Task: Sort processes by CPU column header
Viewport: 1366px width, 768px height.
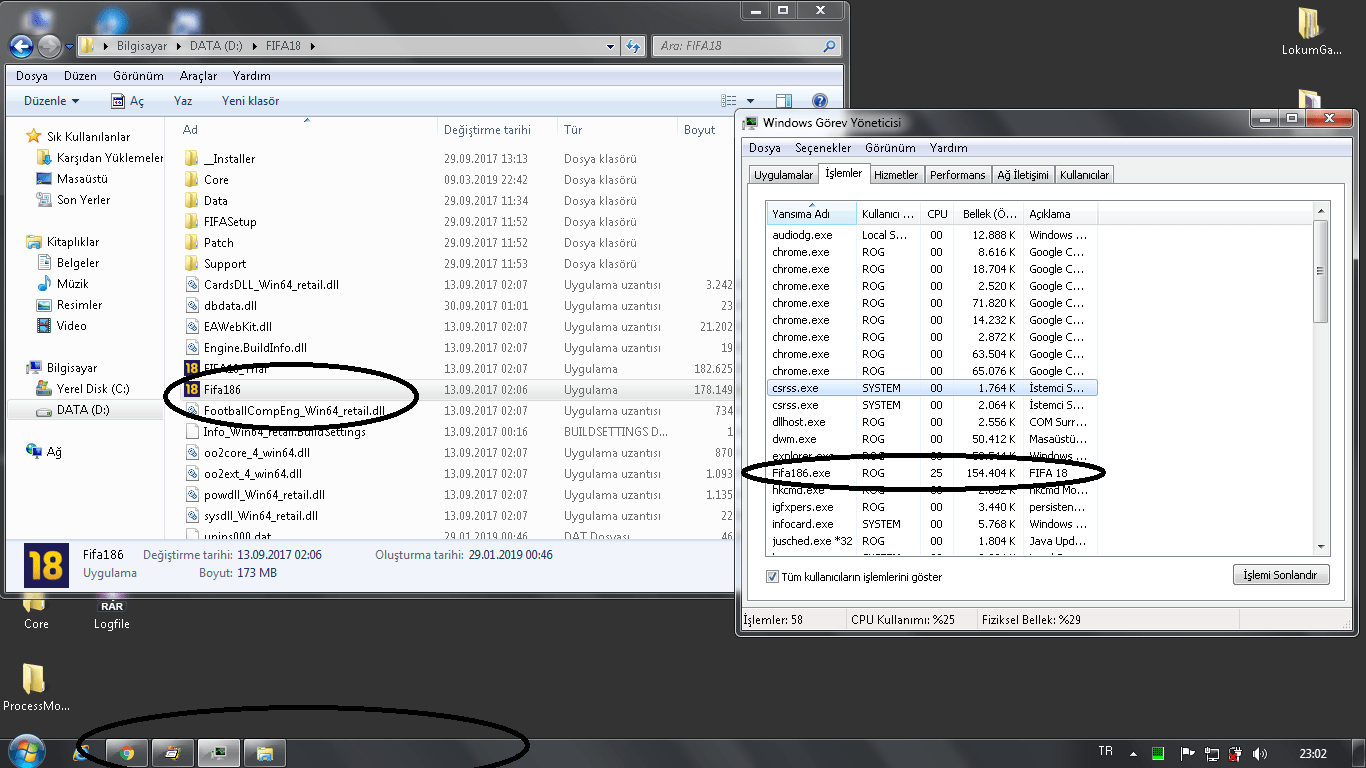Action: pyautogui.click(x=937, y=214)
